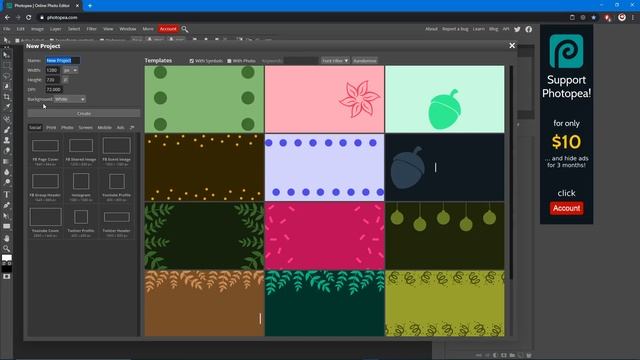
Task: Go back in the browser
Action: click(7, 18)
